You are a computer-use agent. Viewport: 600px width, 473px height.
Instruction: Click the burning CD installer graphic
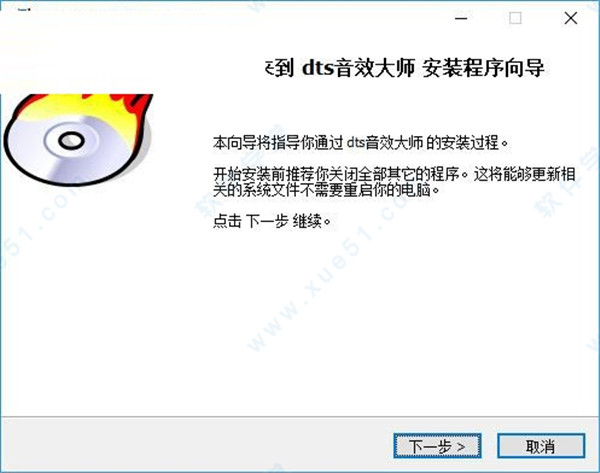point(78,140)
